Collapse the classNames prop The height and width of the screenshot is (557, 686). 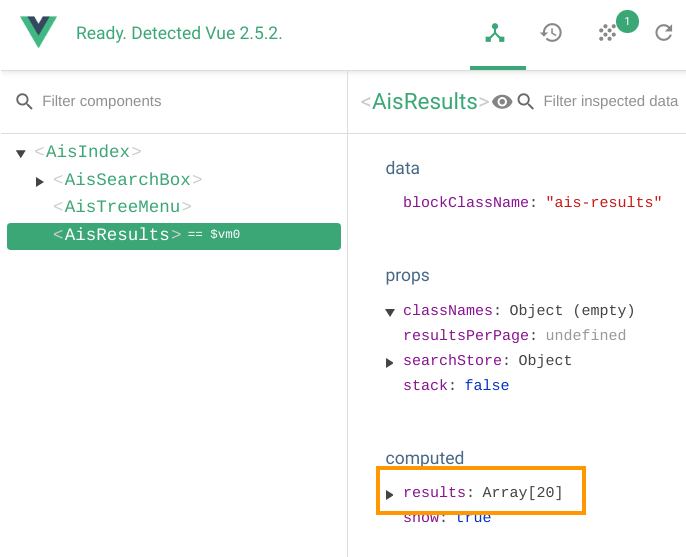pos(390,312)
